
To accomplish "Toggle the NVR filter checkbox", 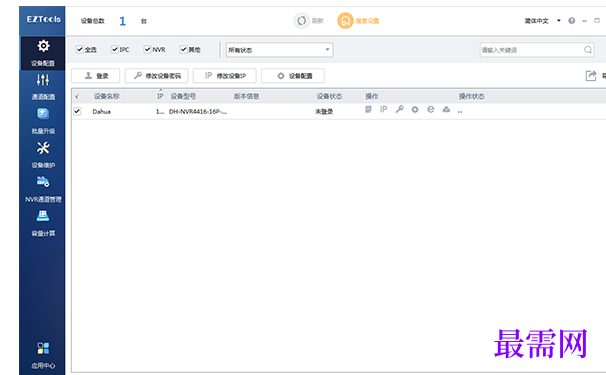I will point(147,49).
